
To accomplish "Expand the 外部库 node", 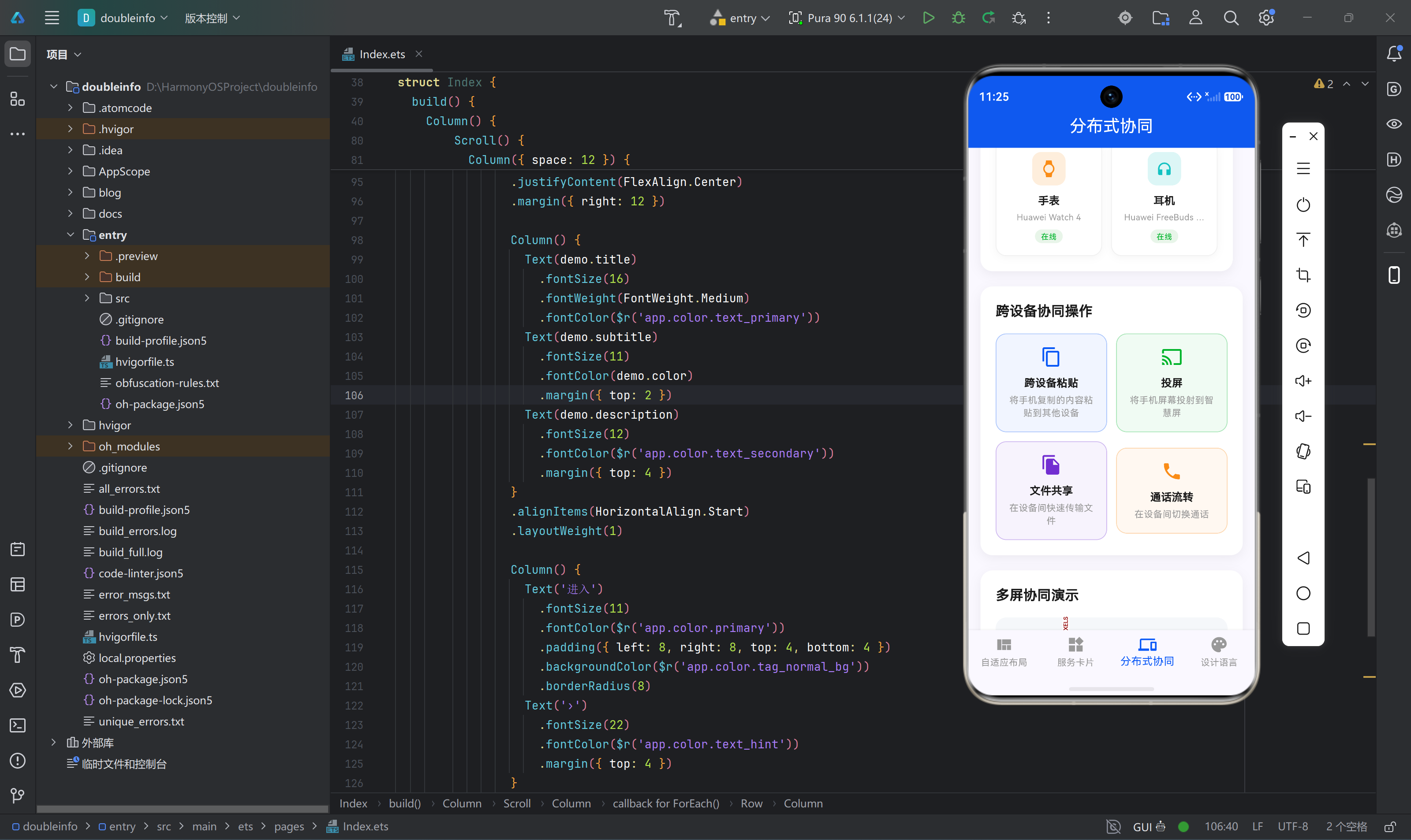I will tap(54, 742).
